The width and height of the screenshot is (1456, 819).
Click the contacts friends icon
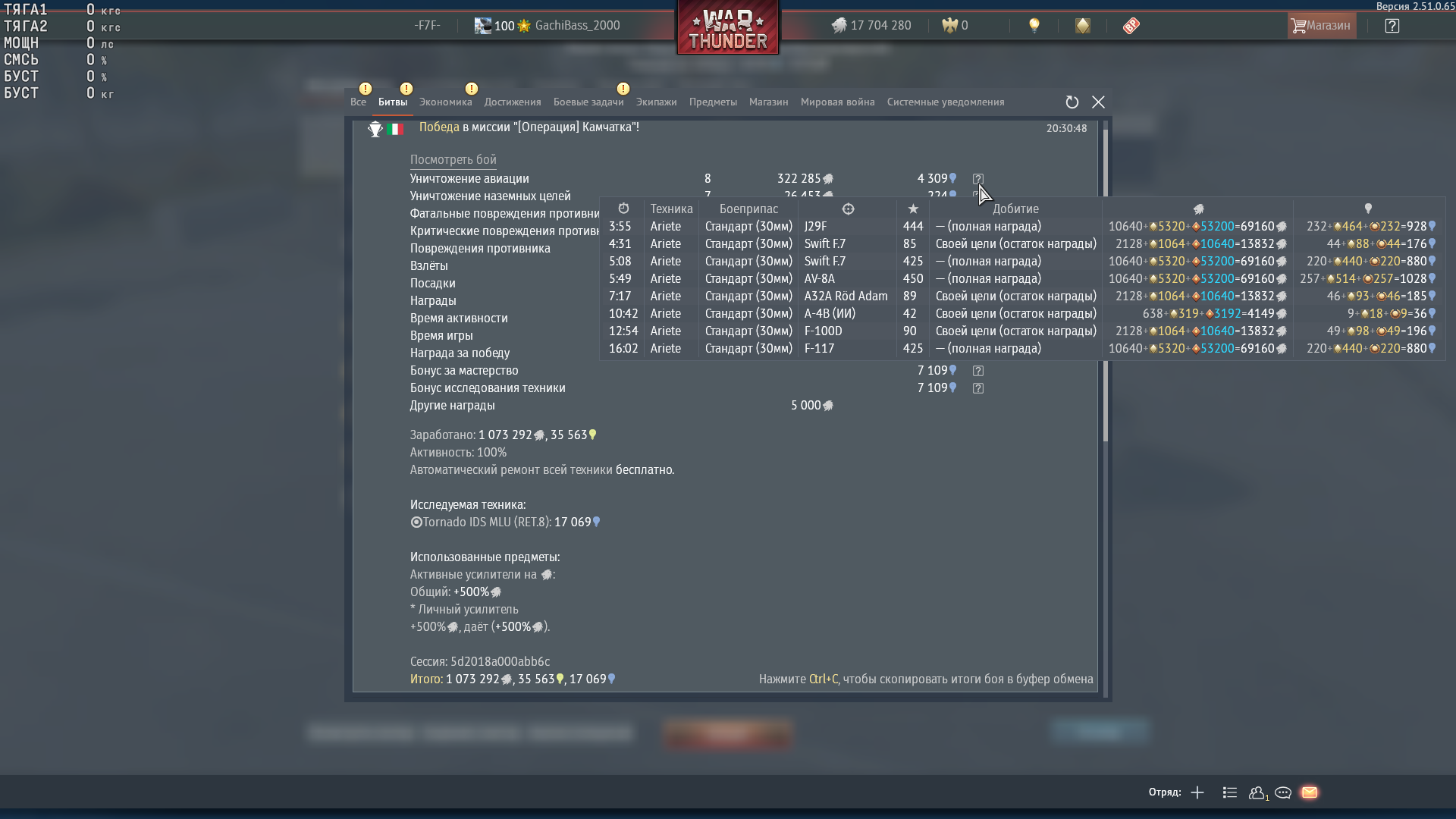point(1257,792)
